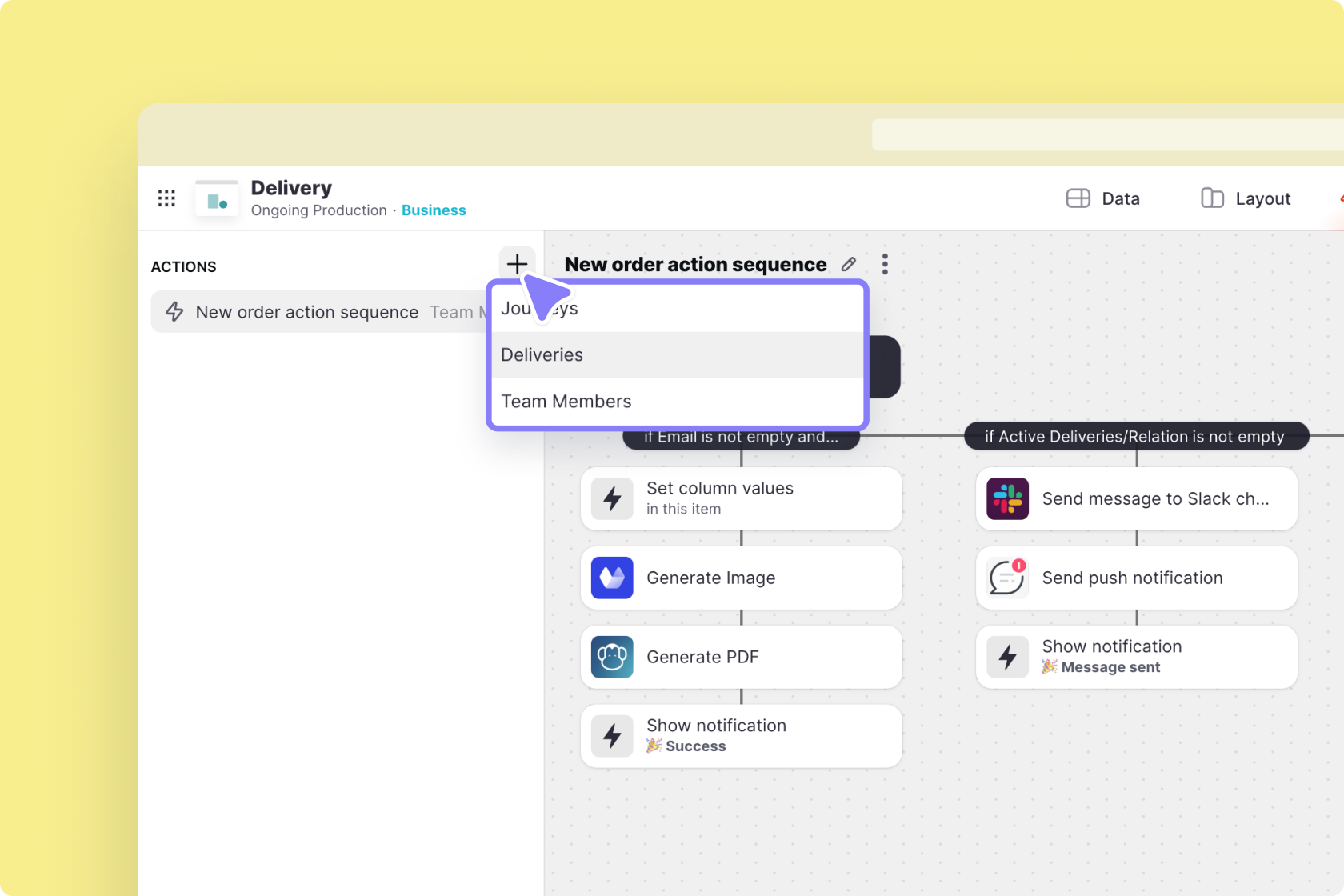Switch to the Layout tab
The height and width of the screenshot is (896, 1344).
pyautogui.click(x=1246, y=198)
